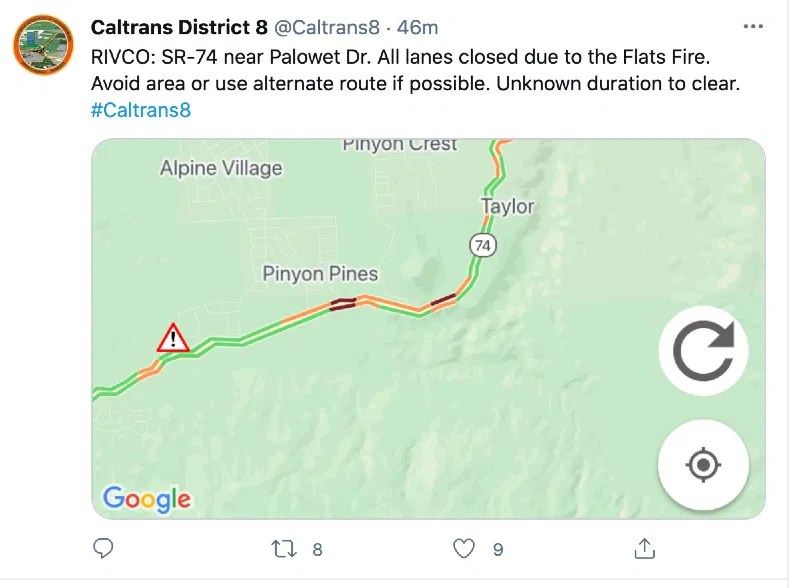Image resolution: width=809 pixels, height=588 pixels.
Task: Follow the #Caltrans8 hashtag link
Action: 140,110
